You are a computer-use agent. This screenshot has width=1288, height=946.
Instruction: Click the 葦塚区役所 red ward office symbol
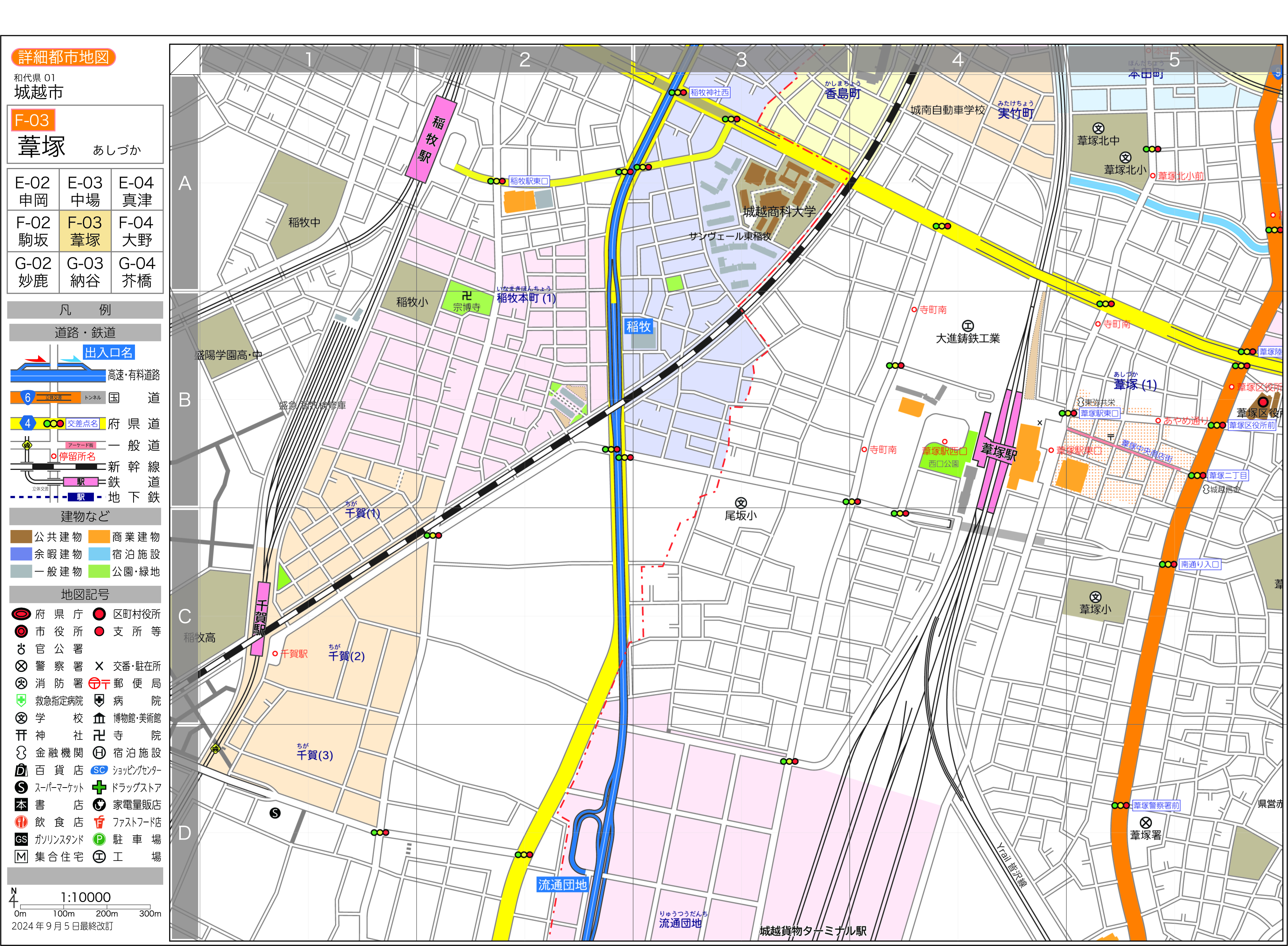point(1263,402)
